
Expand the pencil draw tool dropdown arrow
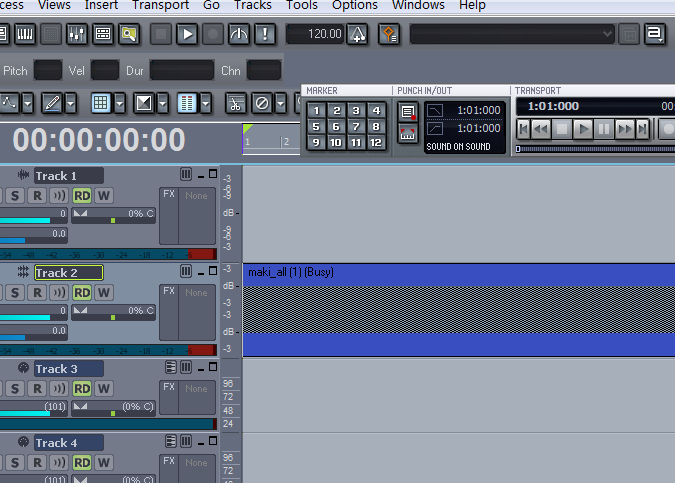71,103
